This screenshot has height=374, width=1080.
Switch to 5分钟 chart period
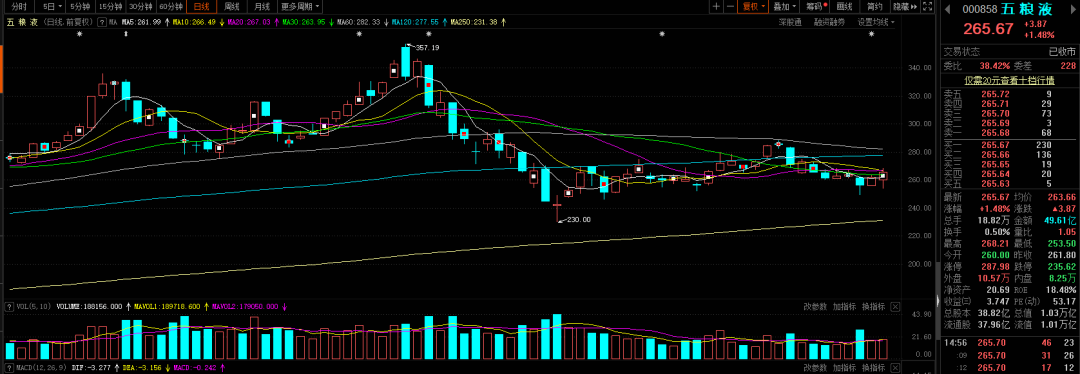80,7
